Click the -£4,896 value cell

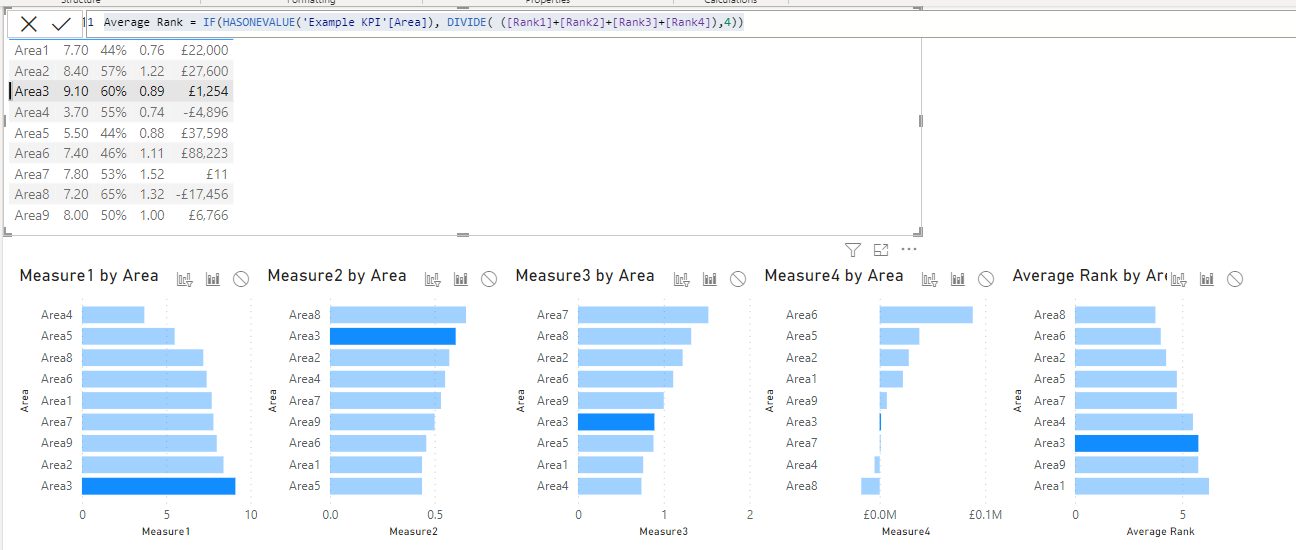[x=206, y=112]
